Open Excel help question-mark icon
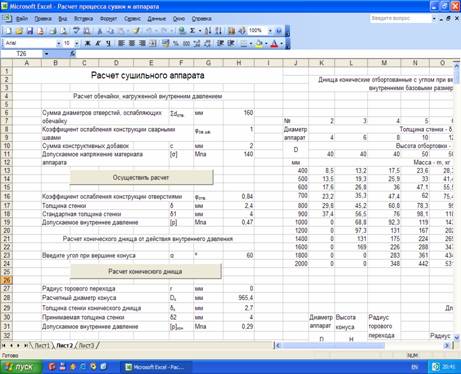 279,31
